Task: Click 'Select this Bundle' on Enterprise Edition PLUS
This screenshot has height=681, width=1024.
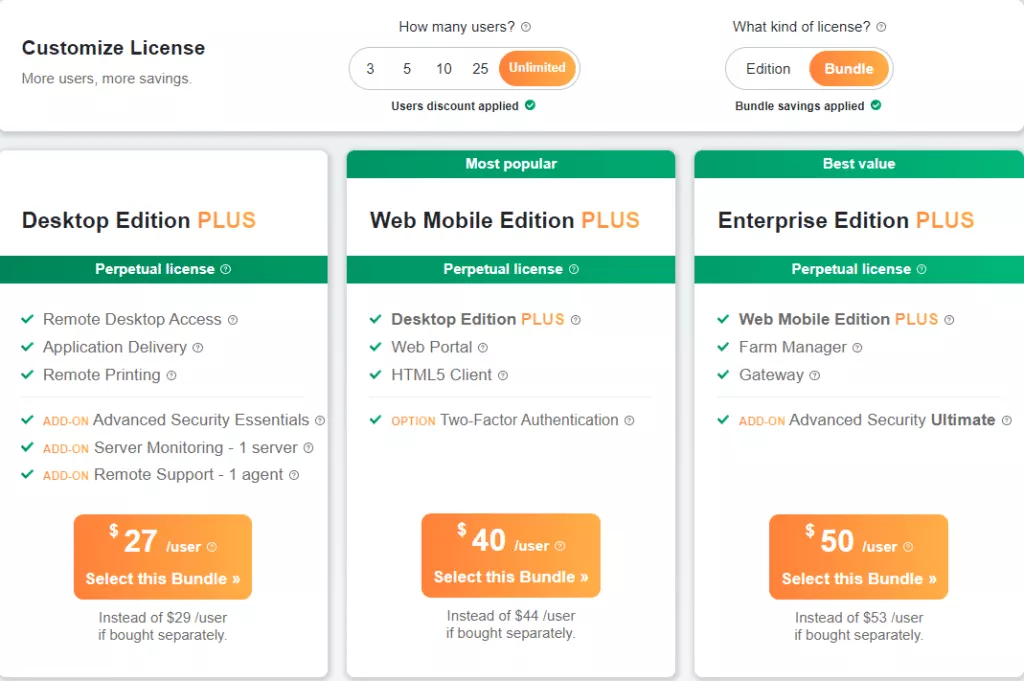Action: (858, 577)
